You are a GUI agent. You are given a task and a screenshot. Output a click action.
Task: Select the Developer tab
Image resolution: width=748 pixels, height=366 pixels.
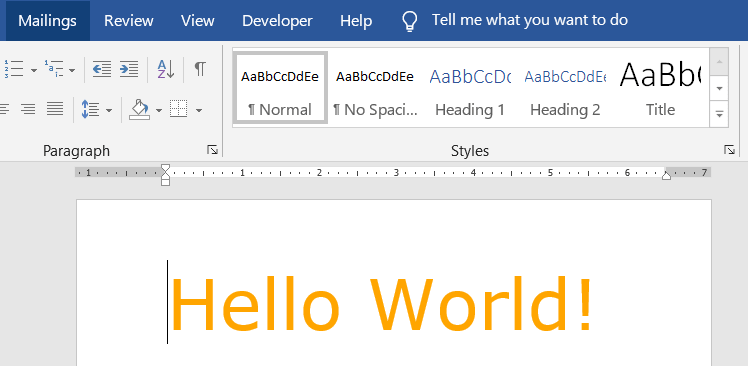pyautogui.click(x=277, y=21)
